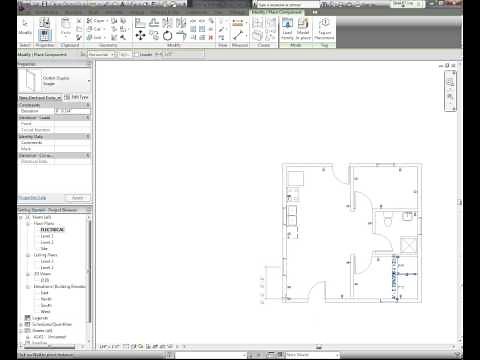Open the East elevation view

[44, 293]
